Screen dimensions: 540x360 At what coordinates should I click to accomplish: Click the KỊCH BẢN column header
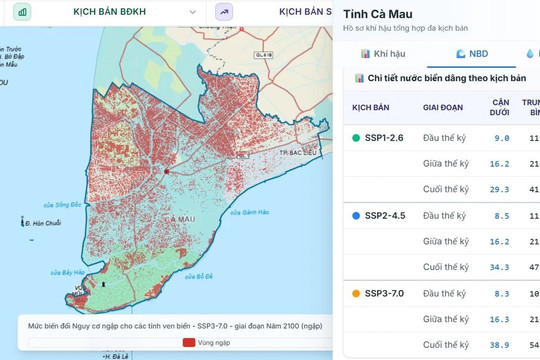click(371, 107)
